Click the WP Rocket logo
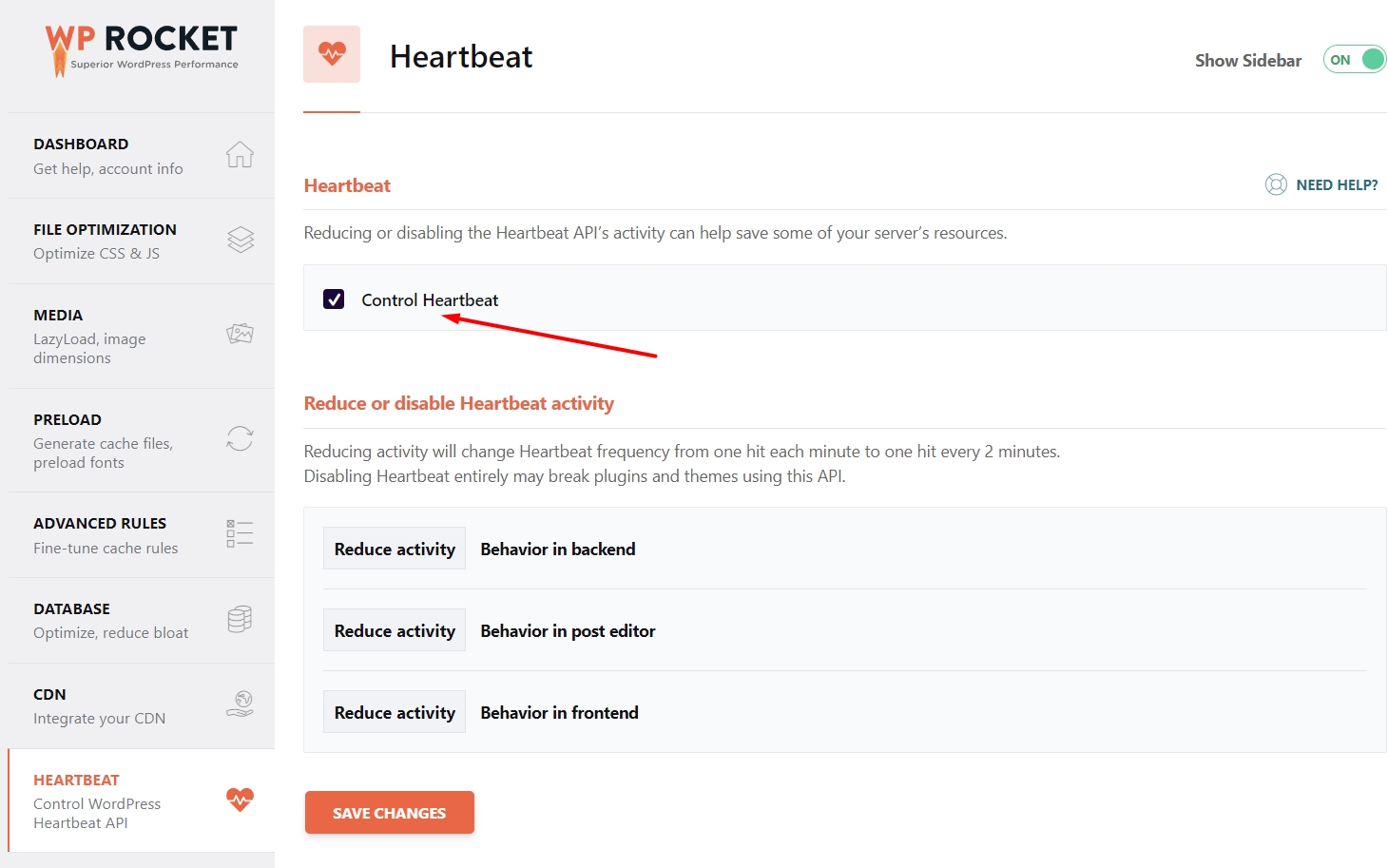Screen dimensions: 1388x868 pos(142,48)
